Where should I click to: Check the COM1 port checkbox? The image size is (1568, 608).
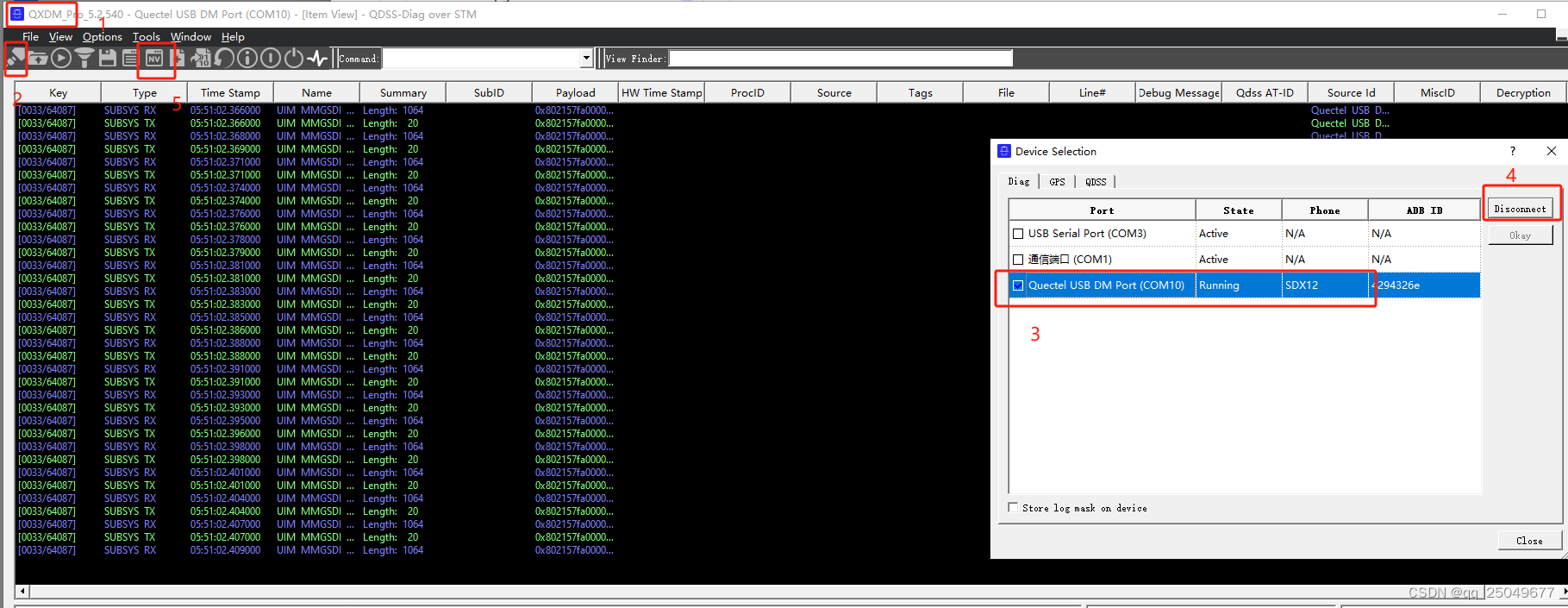pyautogui.click(x=1018, y=260)
